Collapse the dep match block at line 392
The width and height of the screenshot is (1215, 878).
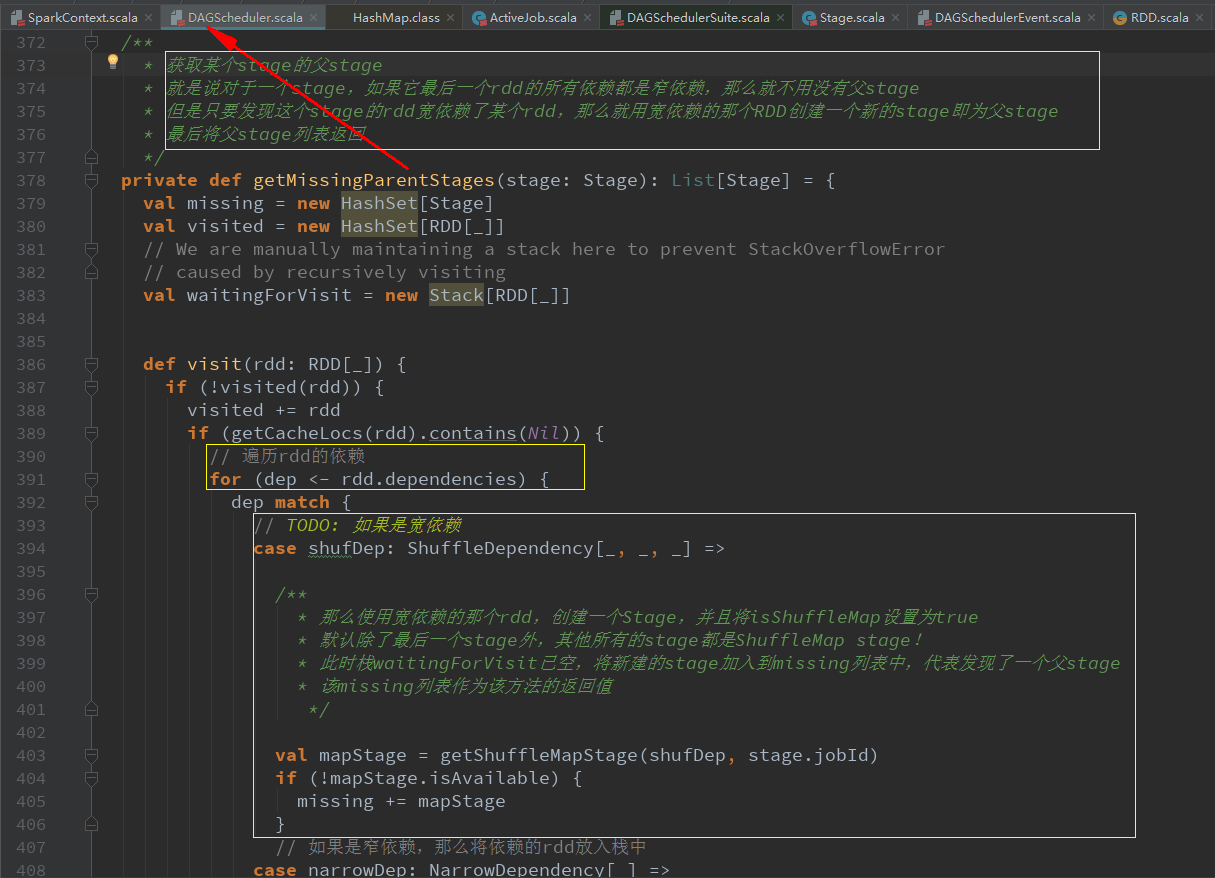pos(91,502)
